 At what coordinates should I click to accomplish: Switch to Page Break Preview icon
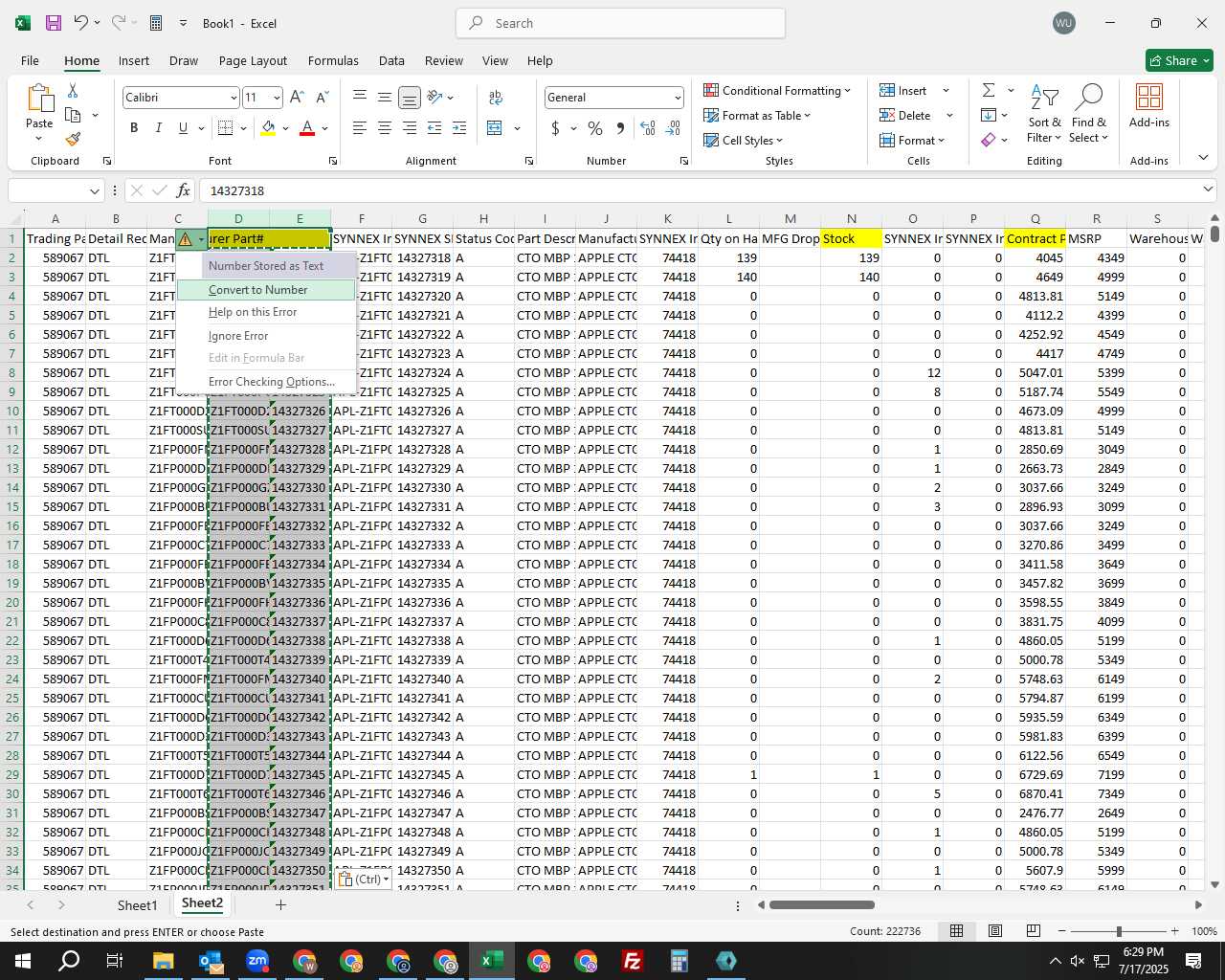point(1034,930)
